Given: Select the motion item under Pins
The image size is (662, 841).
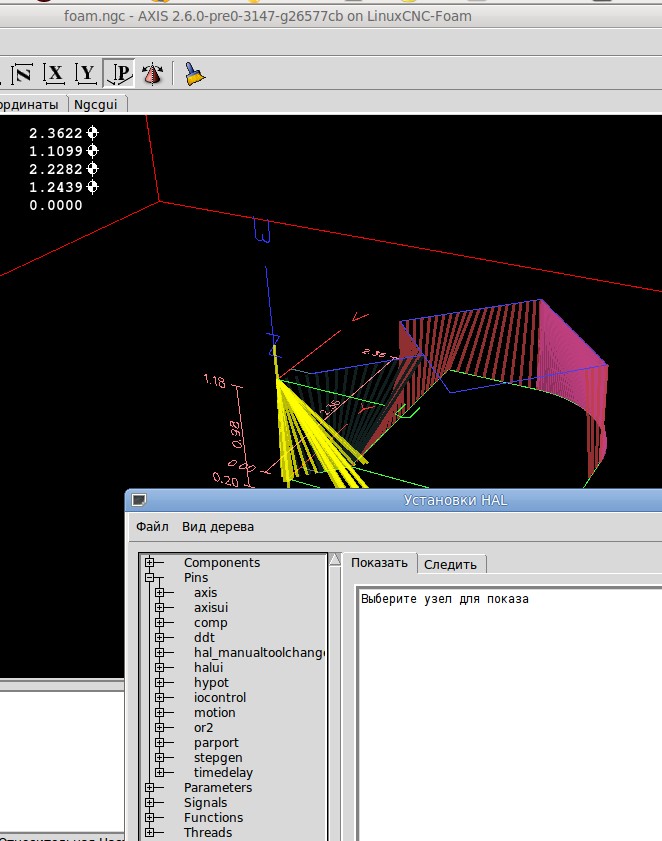Looking at the screenshot, I should 214,713.
